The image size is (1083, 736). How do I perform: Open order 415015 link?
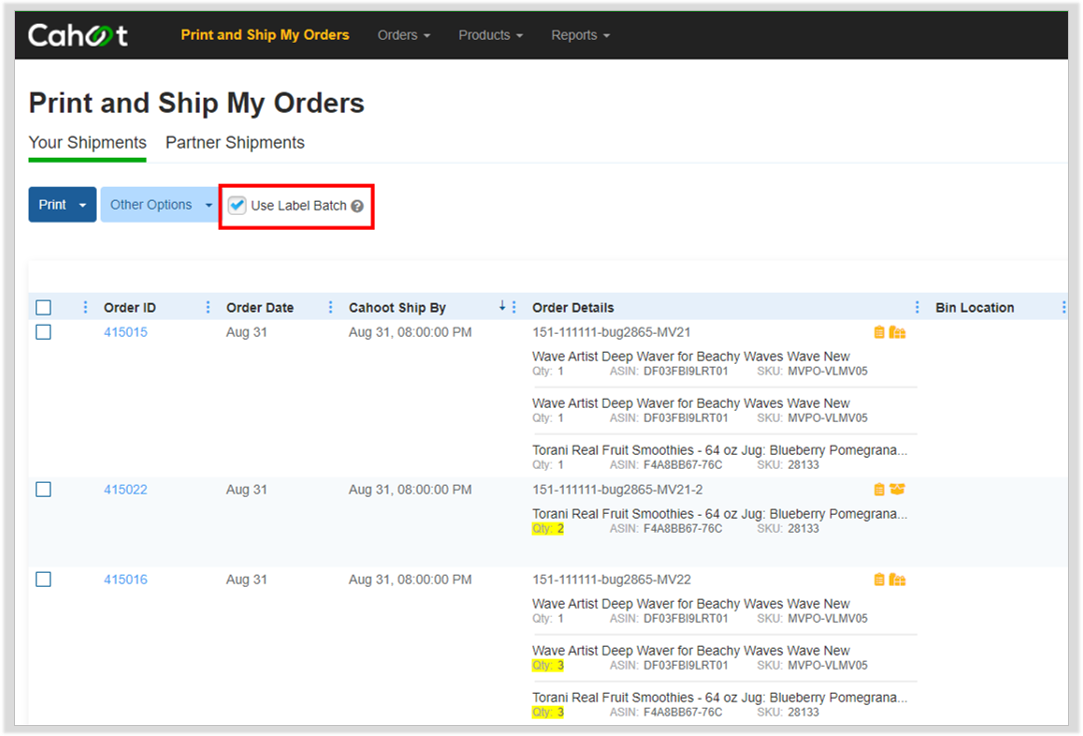pyautogui.click(x=126, y=332)
